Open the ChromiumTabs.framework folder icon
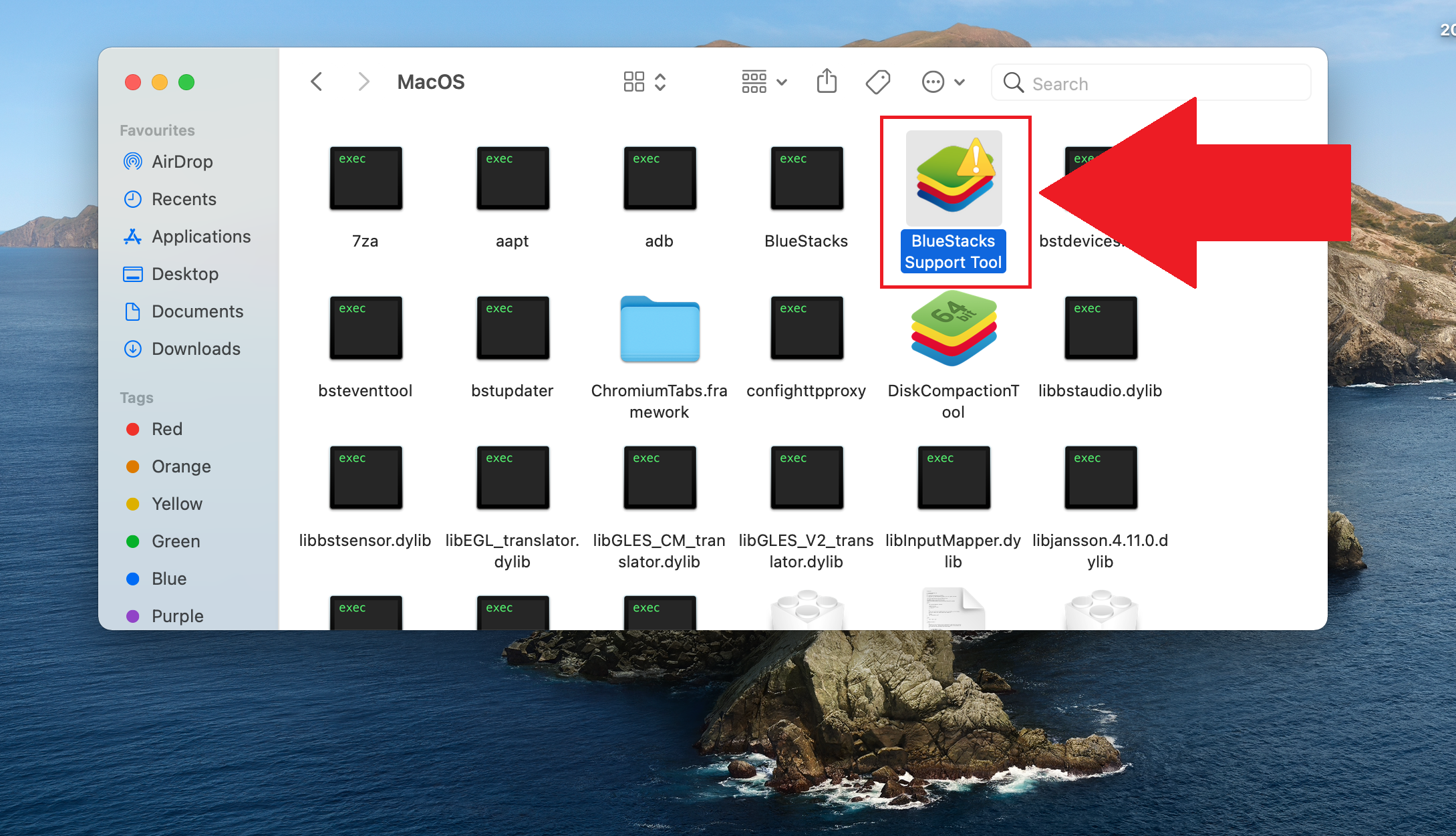1456x836 pixels. 660,329
